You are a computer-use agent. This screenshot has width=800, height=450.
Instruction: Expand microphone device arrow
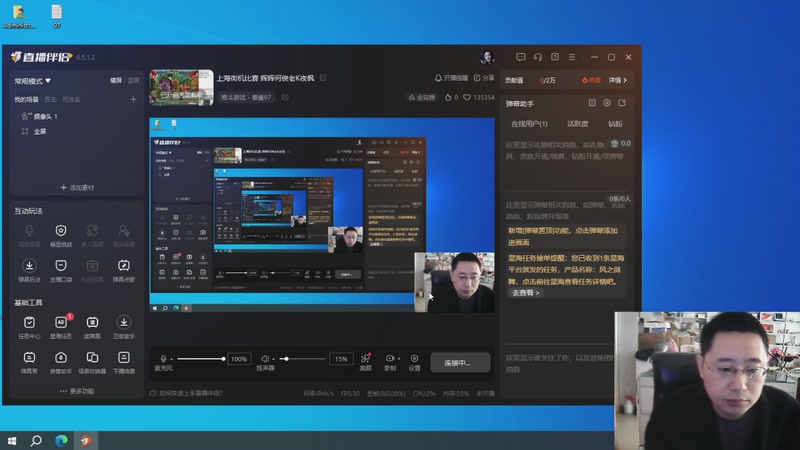coord(171,359)
